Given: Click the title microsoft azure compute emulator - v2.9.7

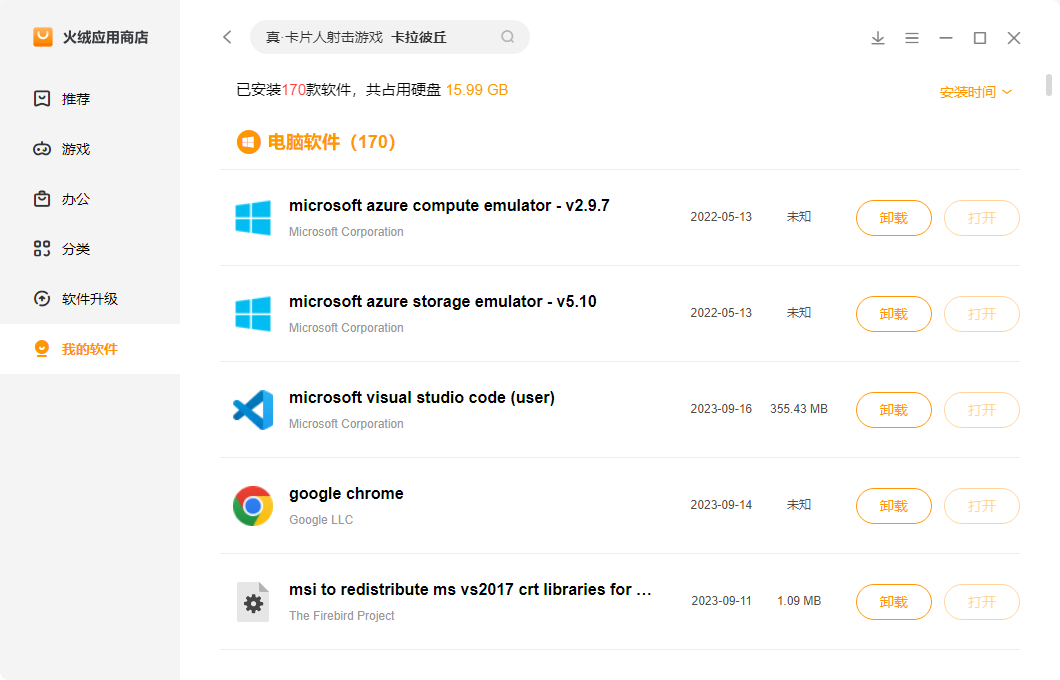Looking at the screenshot, I should tap(449, 205).
